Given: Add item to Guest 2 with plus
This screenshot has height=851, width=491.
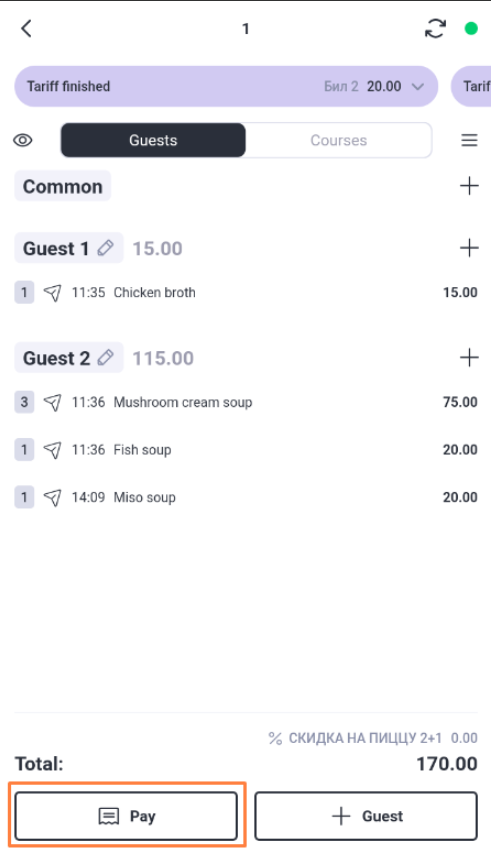Looking at the screenshot, I should [469, 358].
